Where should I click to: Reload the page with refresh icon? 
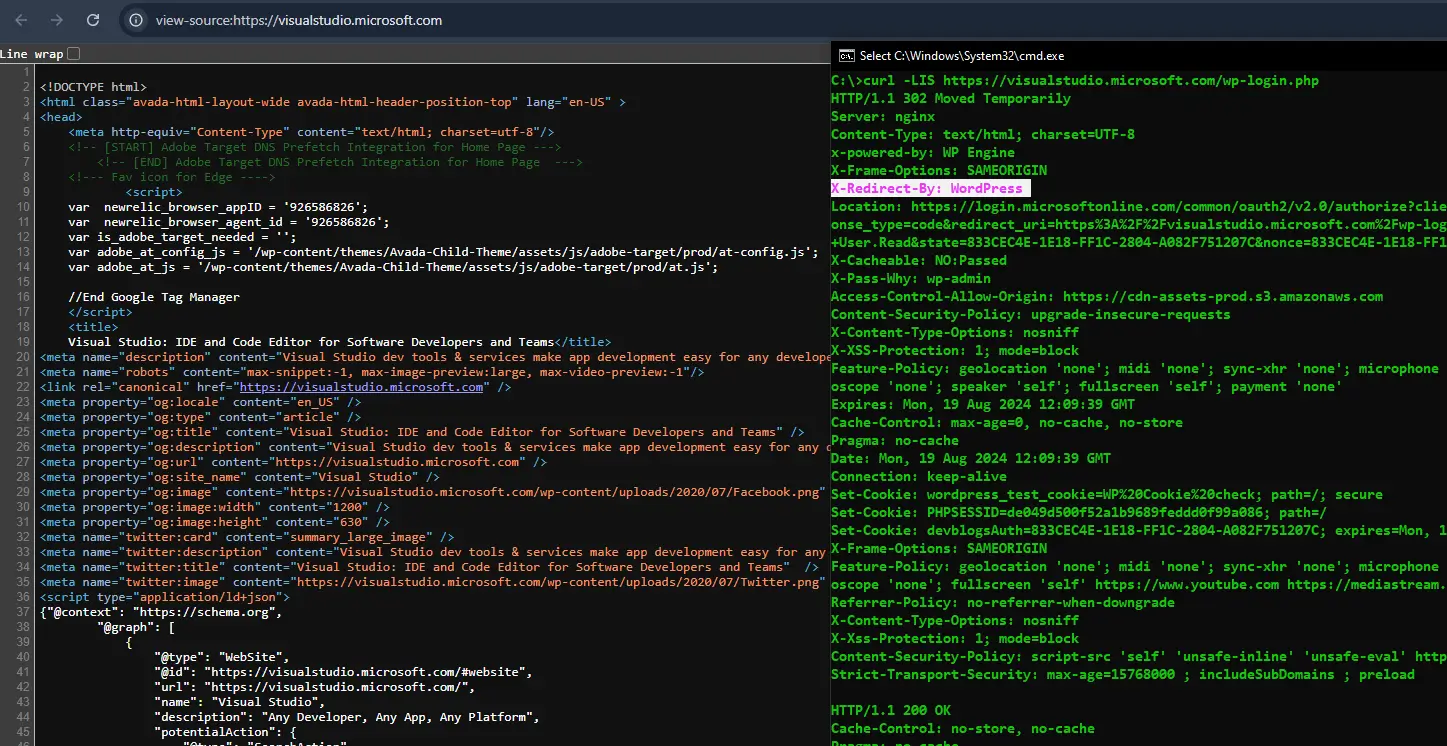click(x=93, y=20)
